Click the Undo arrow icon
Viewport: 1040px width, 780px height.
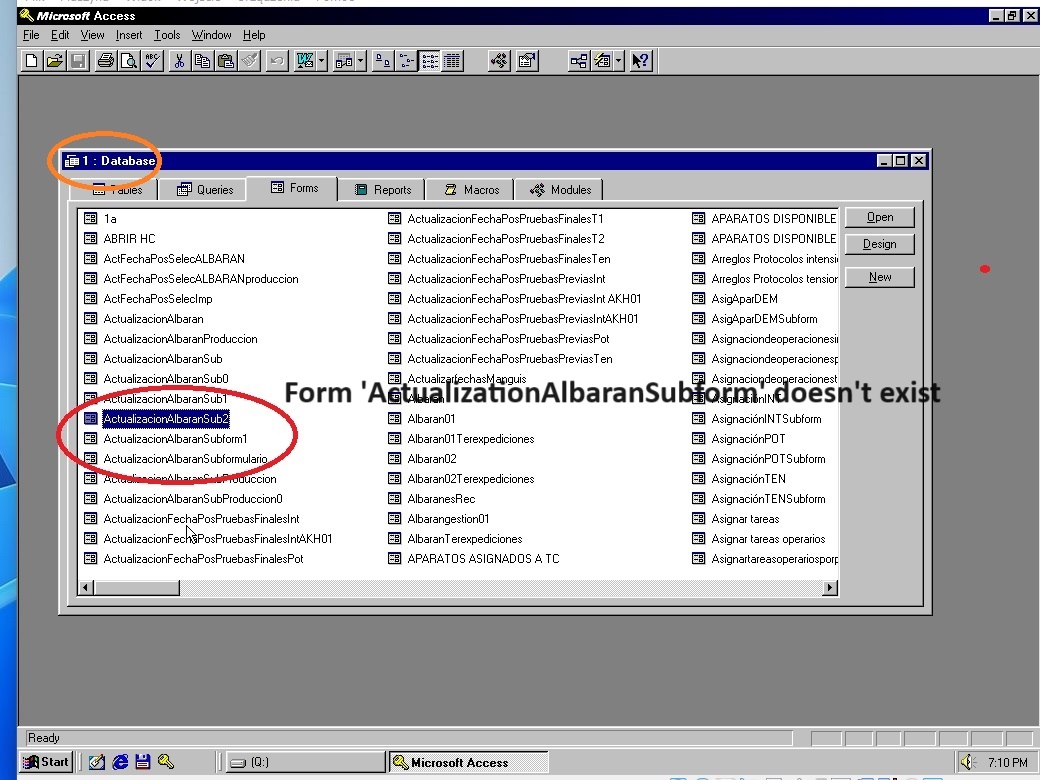point(277,61)
